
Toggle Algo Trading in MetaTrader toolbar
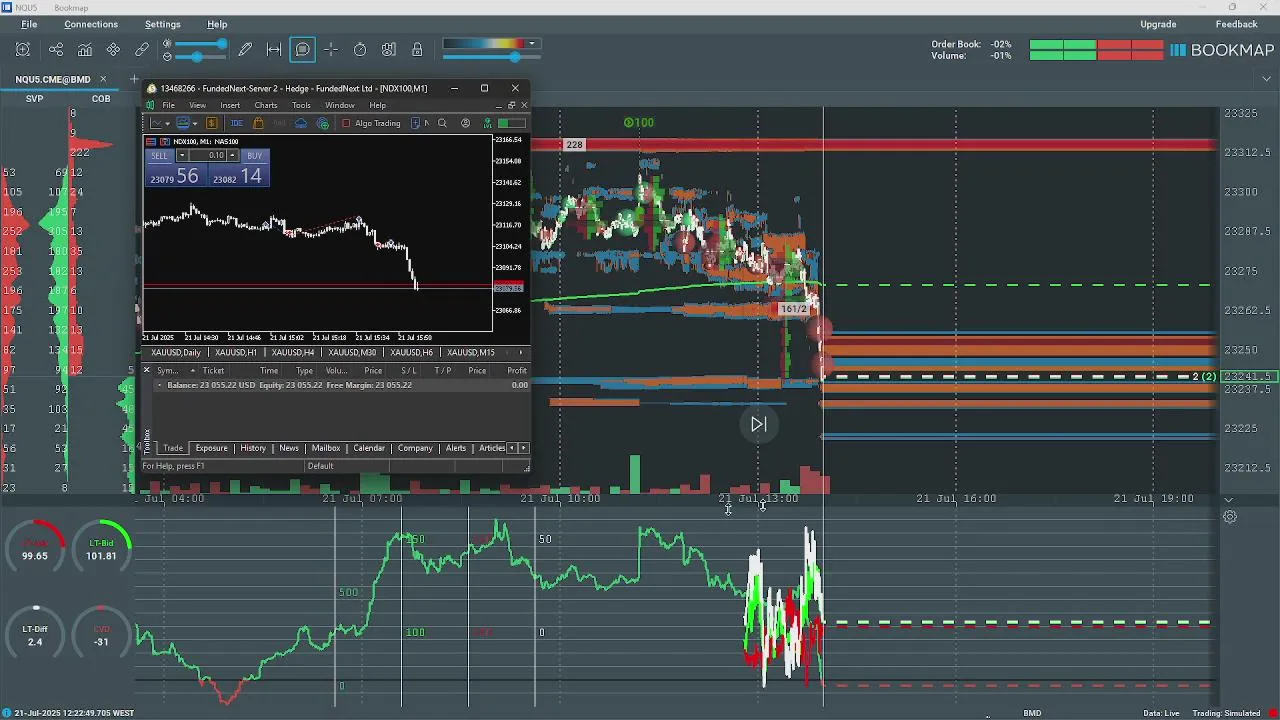click(x=371, y=123)
